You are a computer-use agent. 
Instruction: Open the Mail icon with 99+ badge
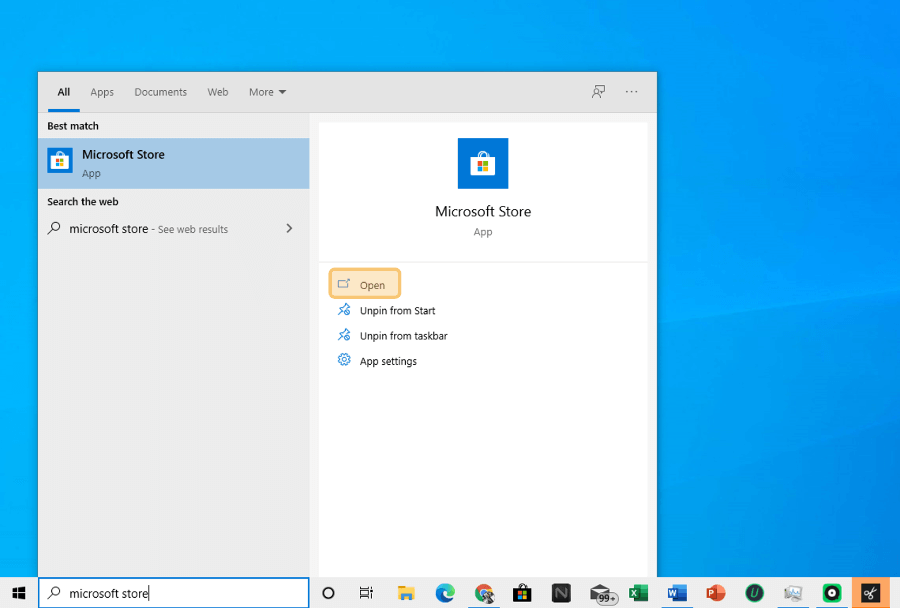point(602,594)
